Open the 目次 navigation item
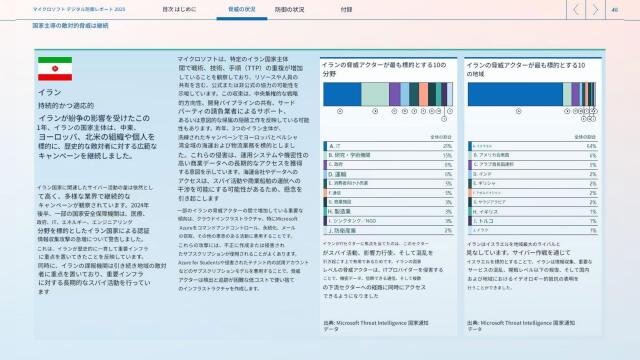The height and width of the screenshot is (360, 640). click(x=168, y=9)
